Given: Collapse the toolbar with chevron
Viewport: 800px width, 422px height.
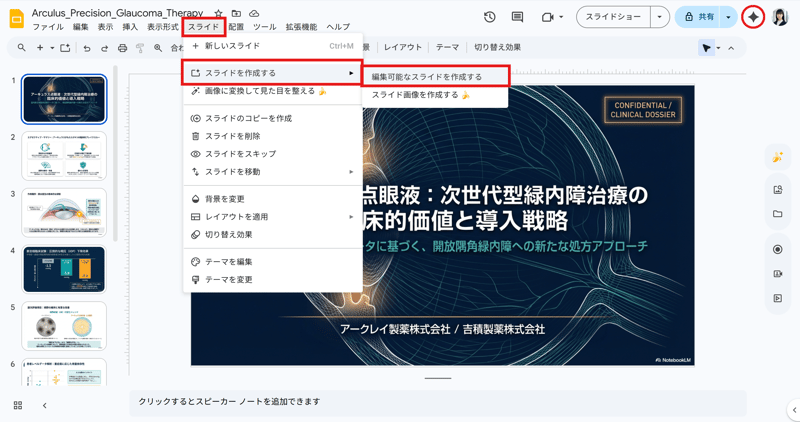Looking at the screenshot, I should [731, 48].
